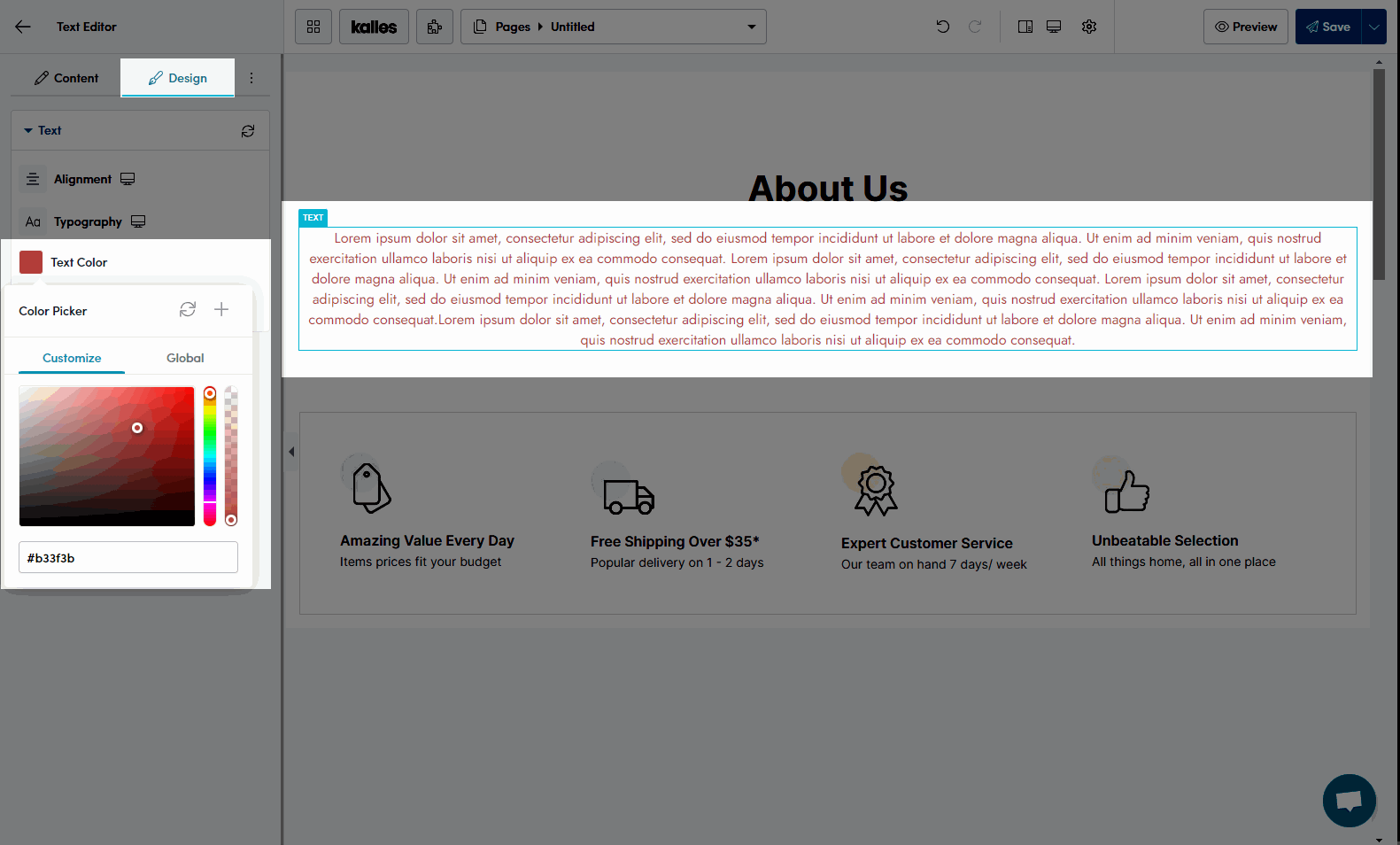The width and height of the screenshot is (1400, 845).
Task: Click the Lorem ipsum paragraph text block
Action: pos(828,289)
